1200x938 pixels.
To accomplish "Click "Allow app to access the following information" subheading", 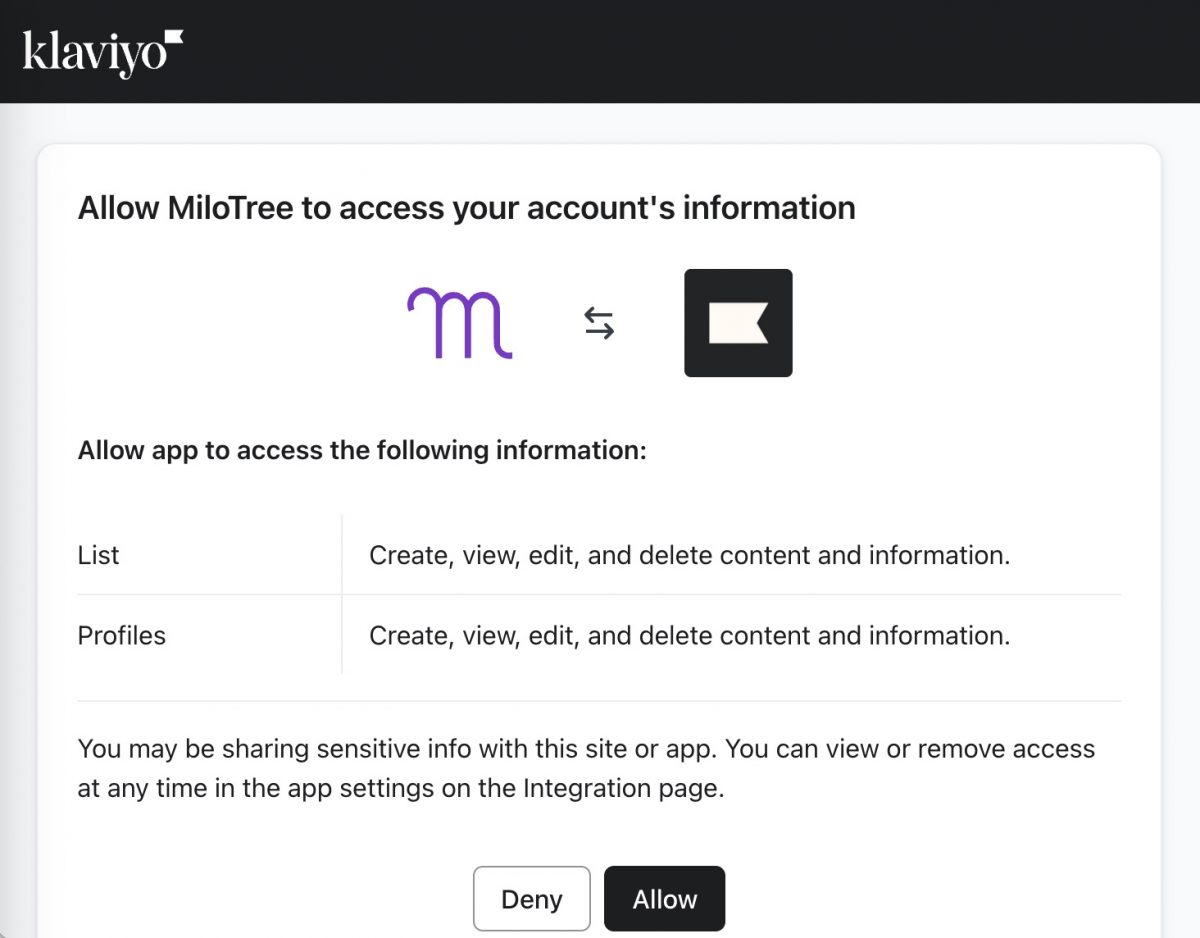I will tap(362, 450).
